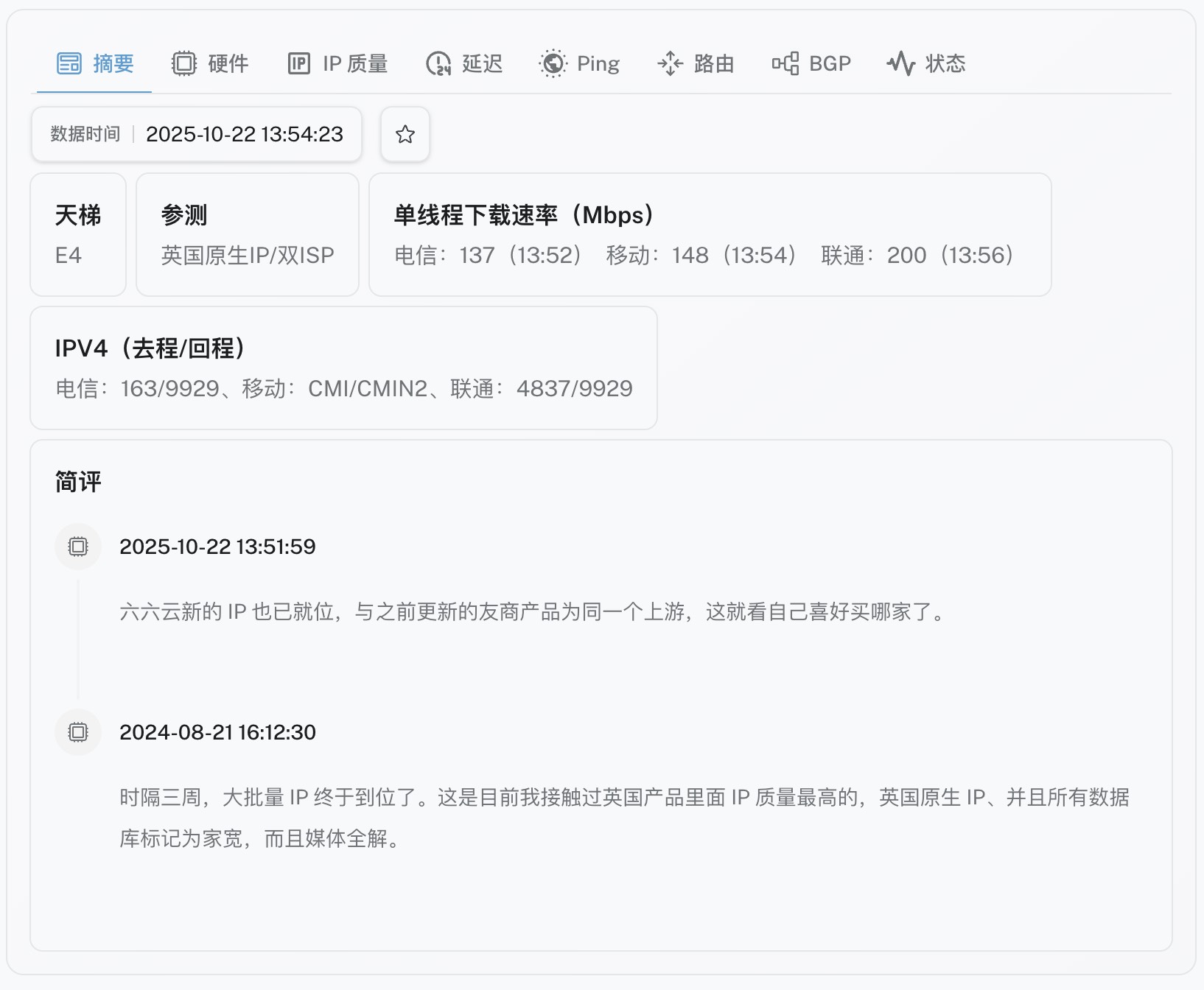
Task: Click the 参测 英国原生IP/双ISP card
Action: pyautogui.click(x=248, y=235)
